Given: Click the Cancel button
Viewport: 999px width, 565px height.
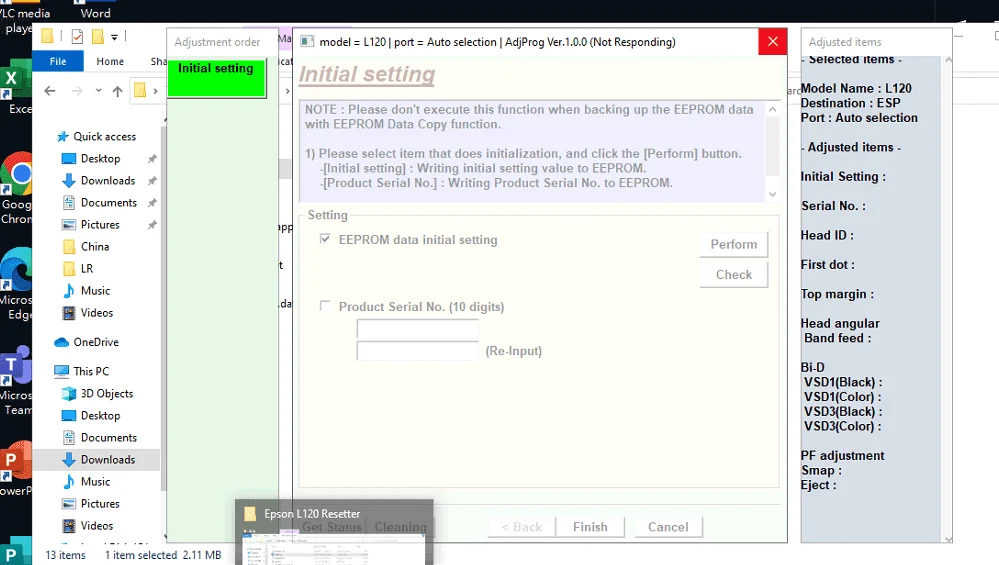Looking at the screenshot, I should point(668,527).
